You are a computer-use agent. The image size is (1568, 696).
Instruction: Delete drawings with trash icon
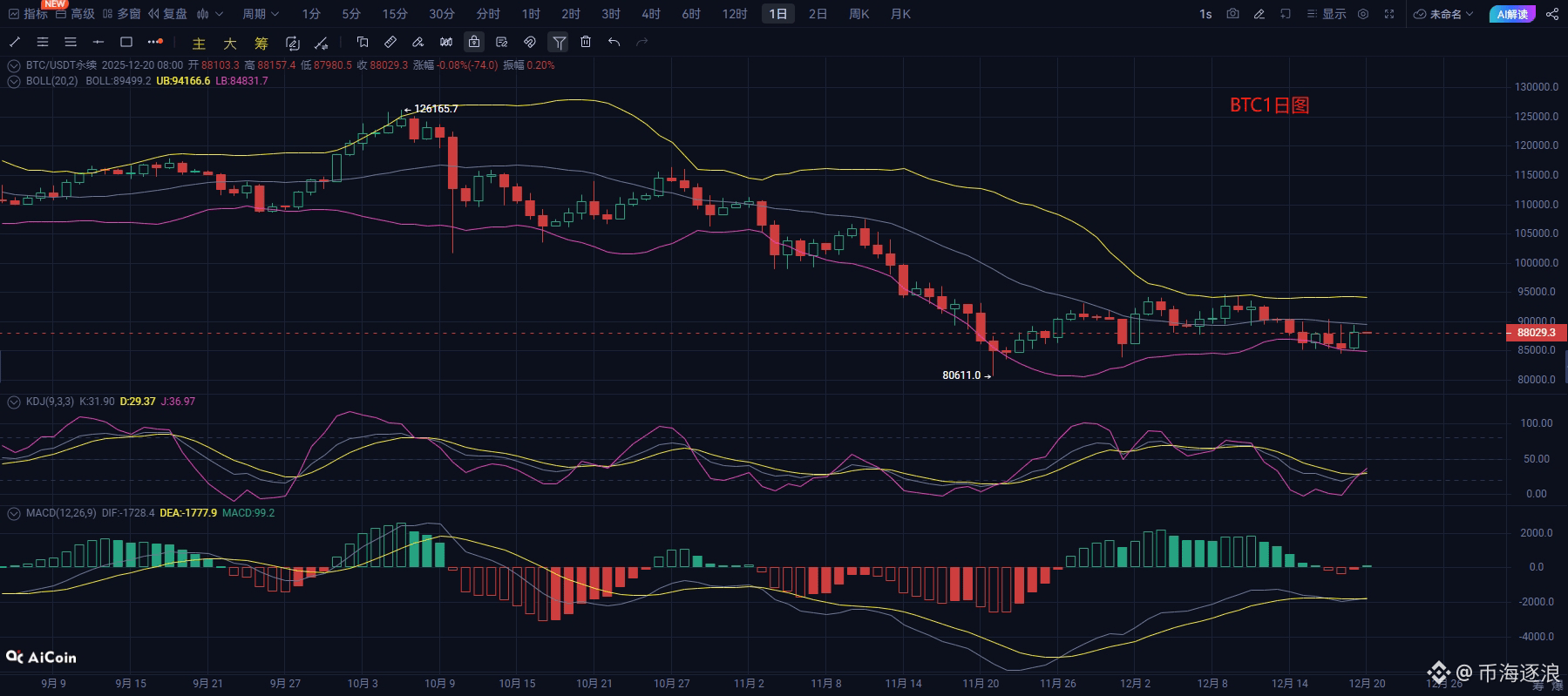[x=586, y=42]
